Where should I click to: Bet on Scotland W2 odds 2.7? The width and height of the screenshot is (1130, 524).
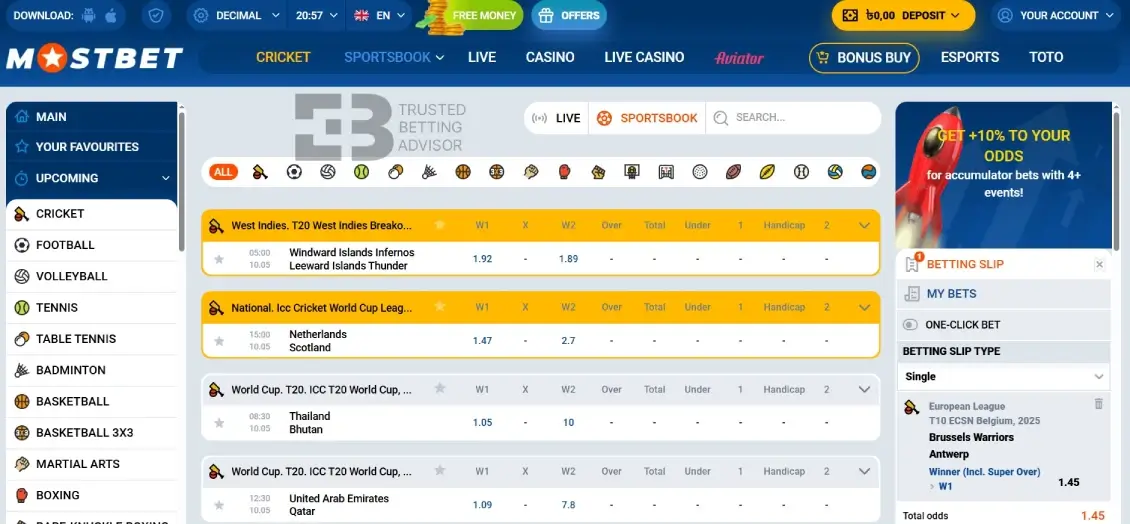click(569, 341)
